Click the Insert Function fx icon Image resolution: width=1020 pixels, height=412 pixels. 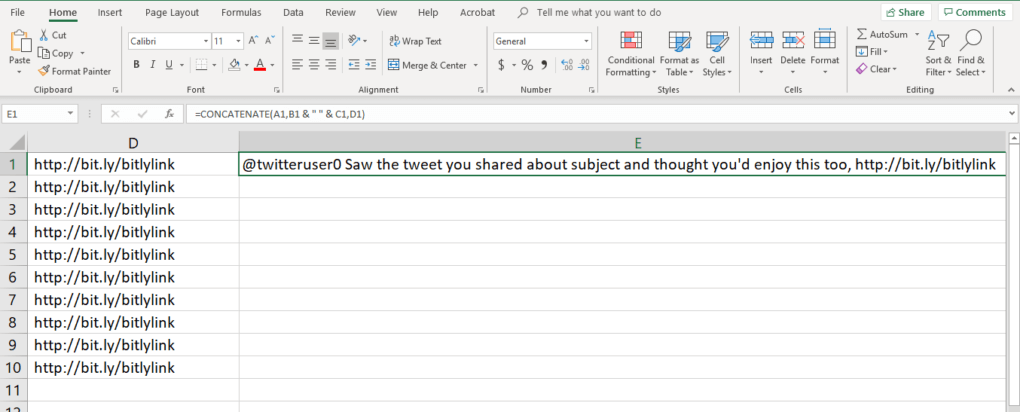point(169,114)
